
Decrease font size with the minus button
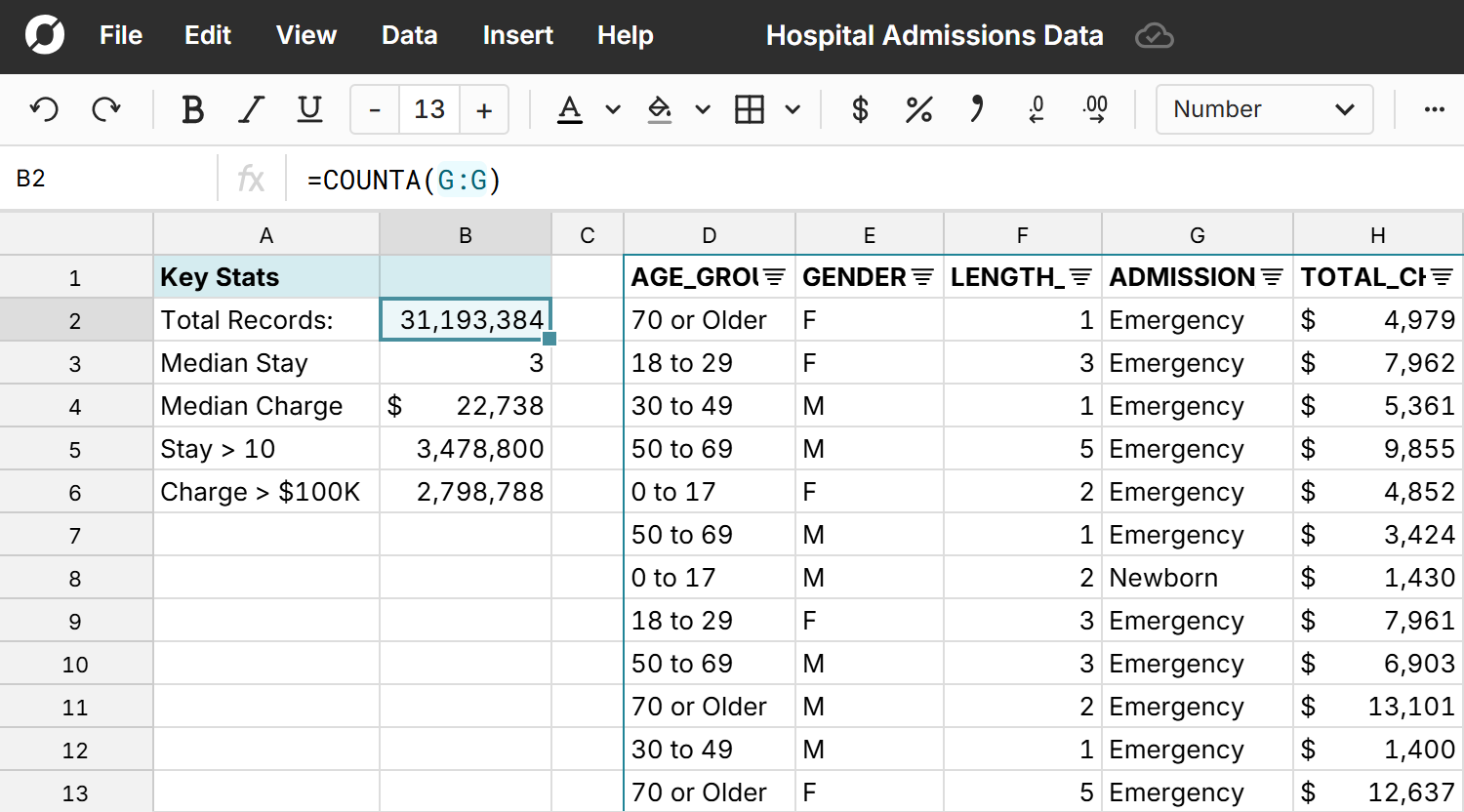coord(374,109)
